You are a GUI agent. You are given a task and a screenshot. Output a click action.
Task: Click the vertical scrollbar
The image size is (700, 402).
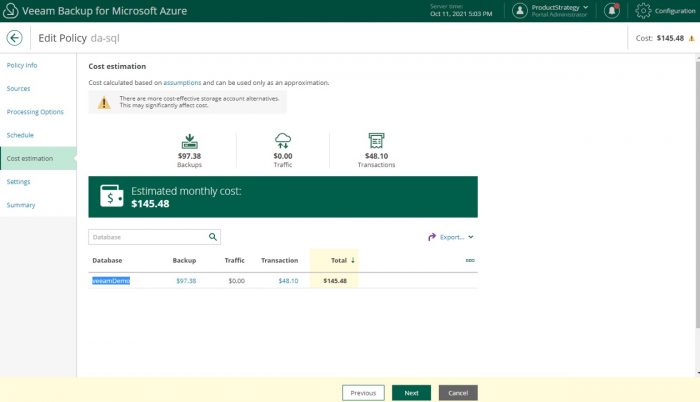[697, 194]
